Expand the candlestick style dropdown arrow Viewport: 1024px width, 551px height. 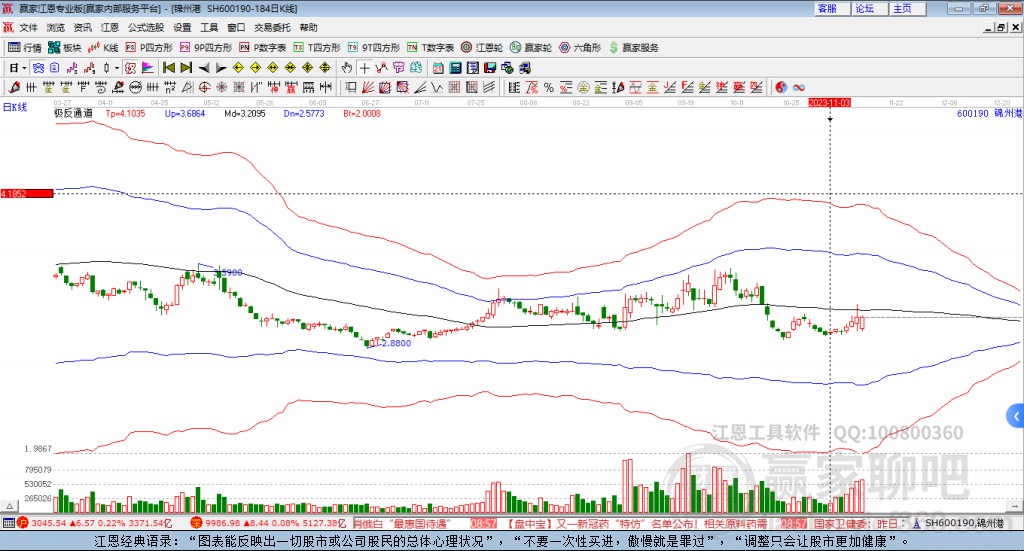[115, 67]
